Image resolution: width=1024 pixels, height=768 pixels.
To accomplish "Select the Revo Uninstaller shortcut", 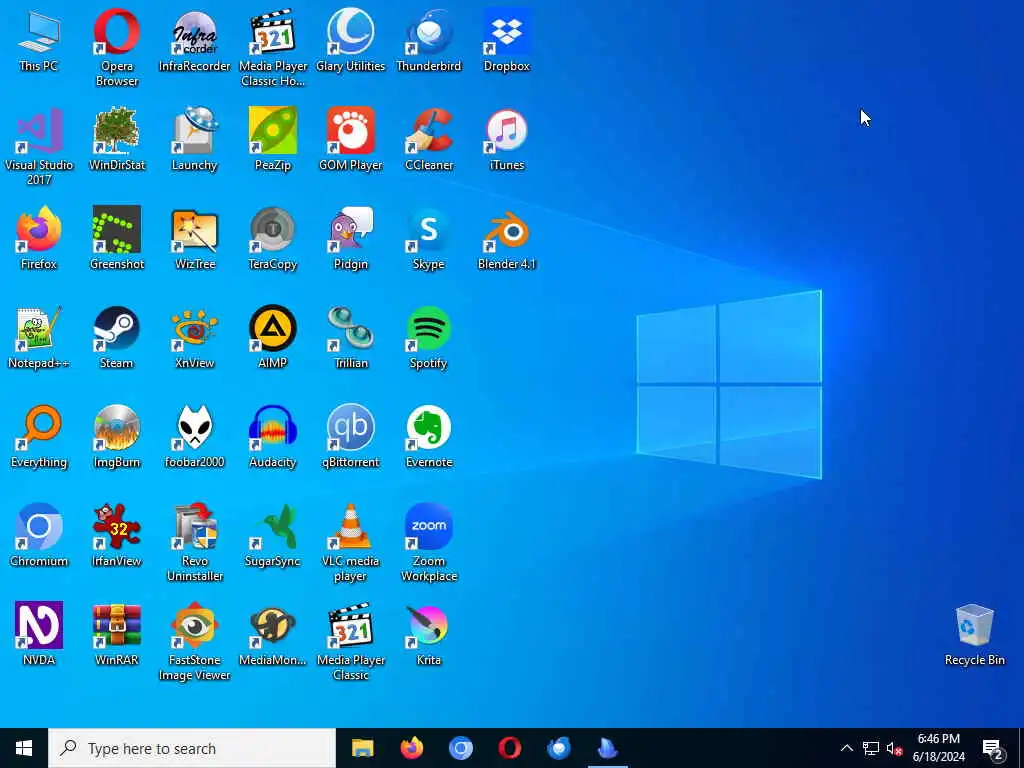I will click(195, 542).
